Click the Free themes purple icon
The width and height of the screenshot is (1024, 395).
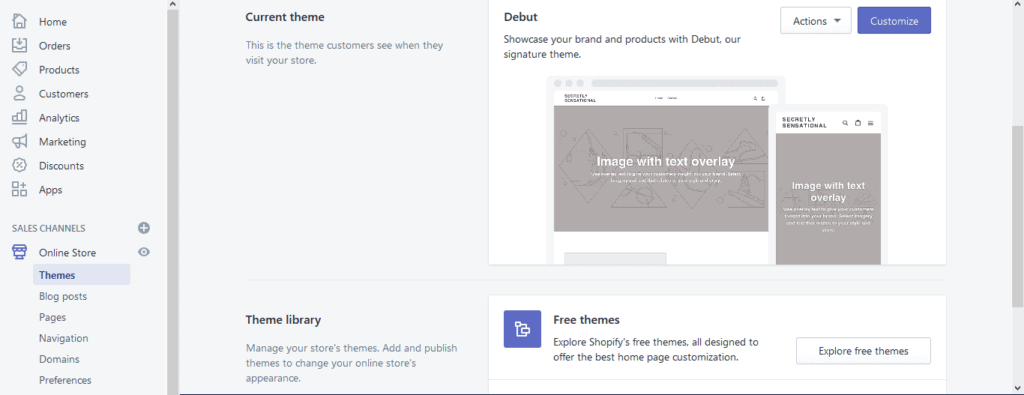[522, 329]
